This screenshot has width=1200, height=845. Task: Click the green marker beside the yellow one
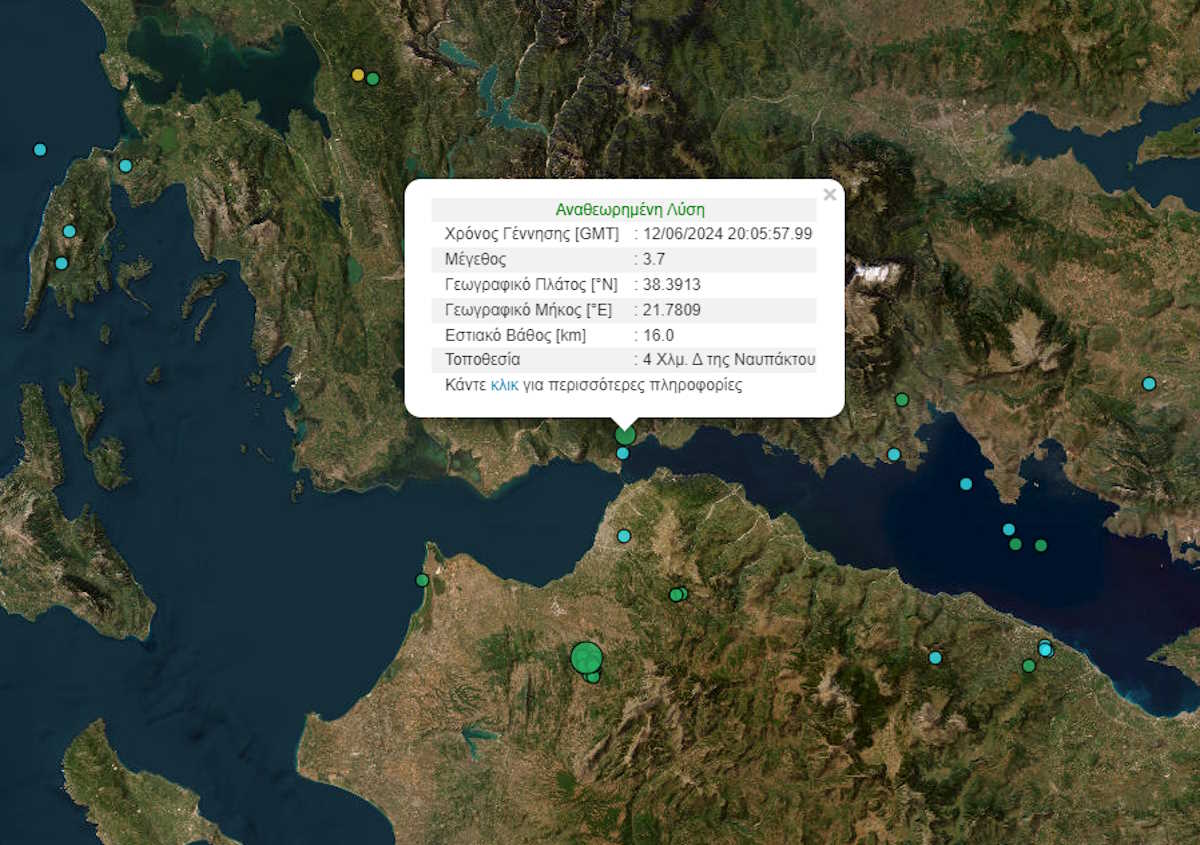373,79
